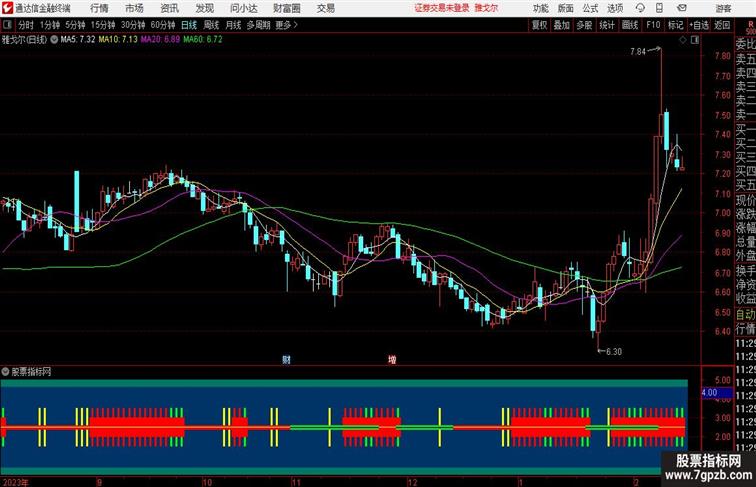Open the 市场 menu

pyautogui.click(x=134, y=8)
